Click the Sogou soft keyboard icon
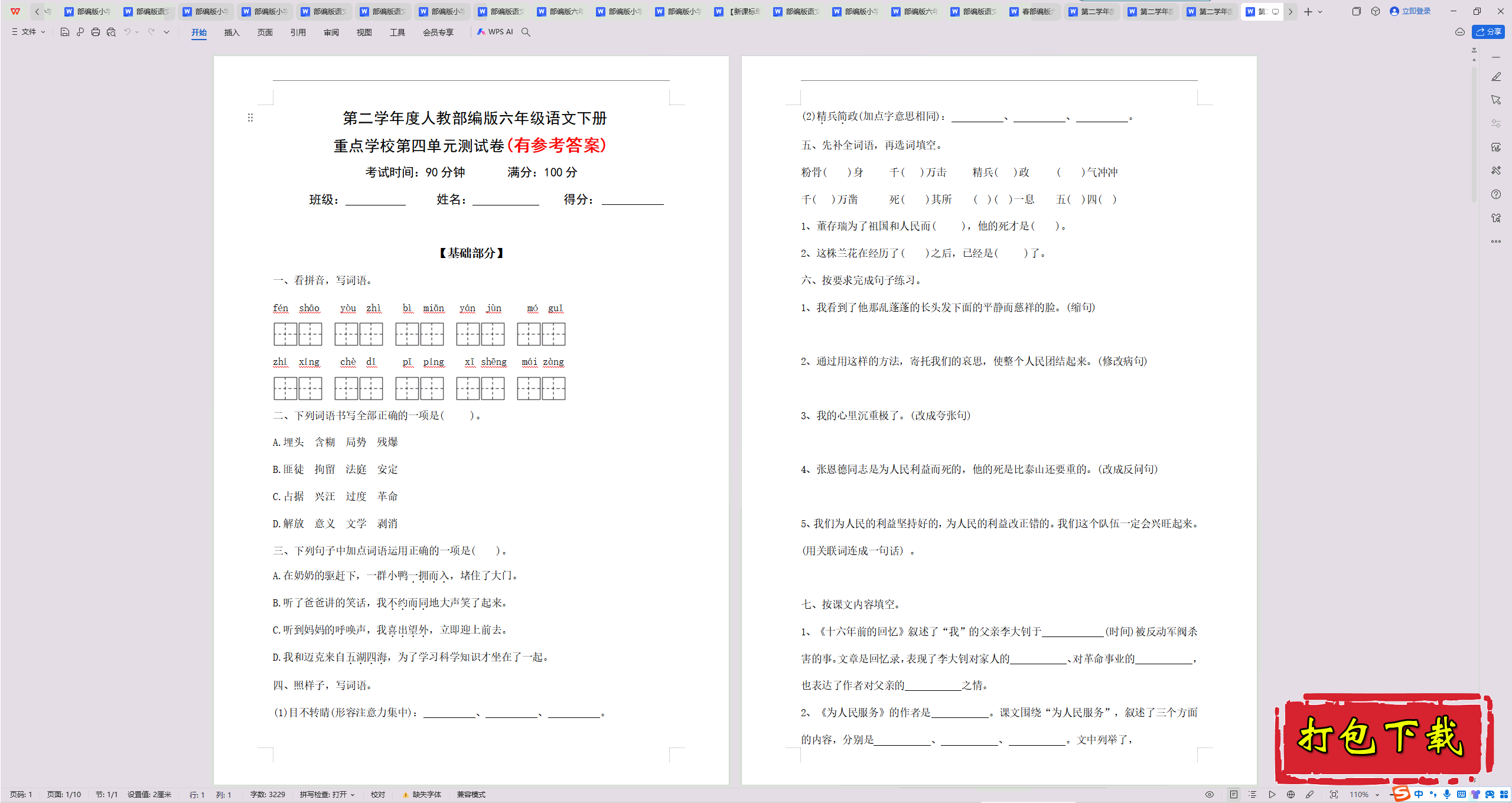Image resolution: width=1512 pixels, height=803 pixels. (1461, 795)
